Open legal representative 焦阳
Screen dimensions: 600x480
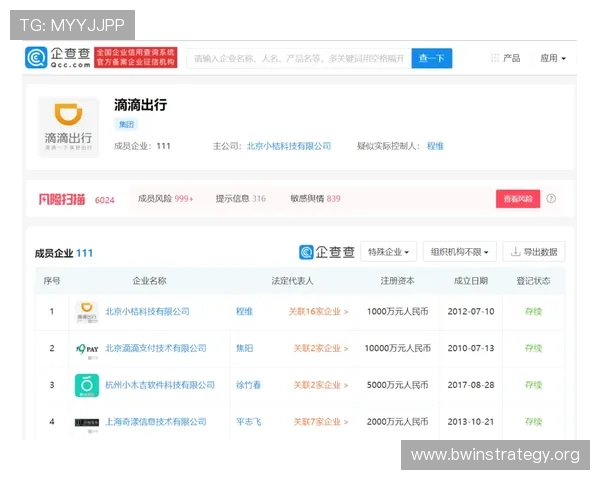pyautogui.click(x=244, y=348)
